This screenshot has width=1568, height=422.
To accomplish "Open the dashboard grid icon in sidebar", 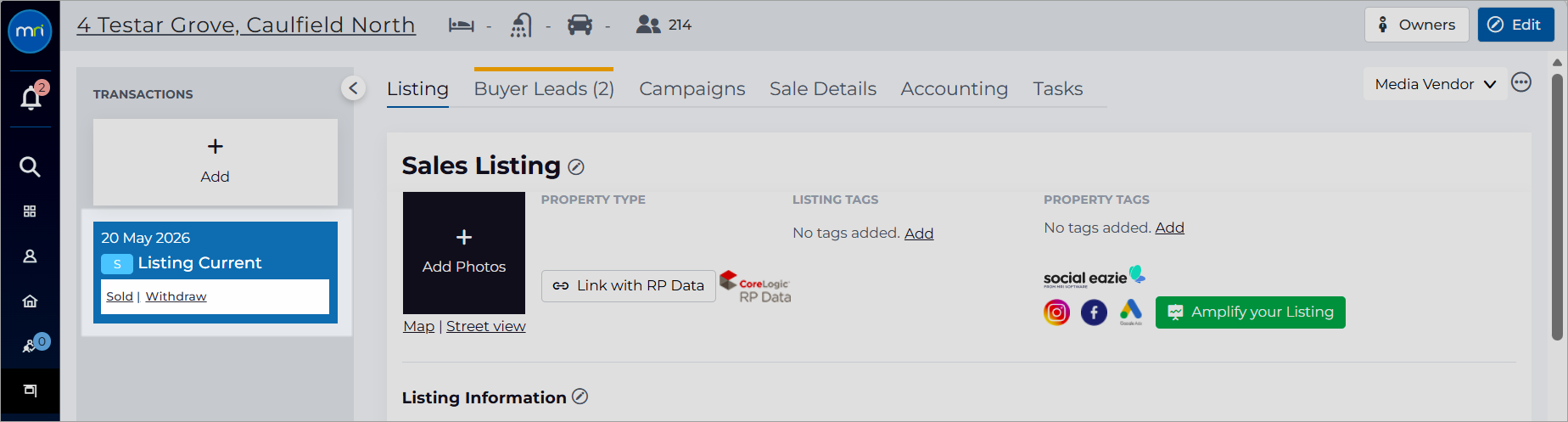I will click(x=30, y=211).
